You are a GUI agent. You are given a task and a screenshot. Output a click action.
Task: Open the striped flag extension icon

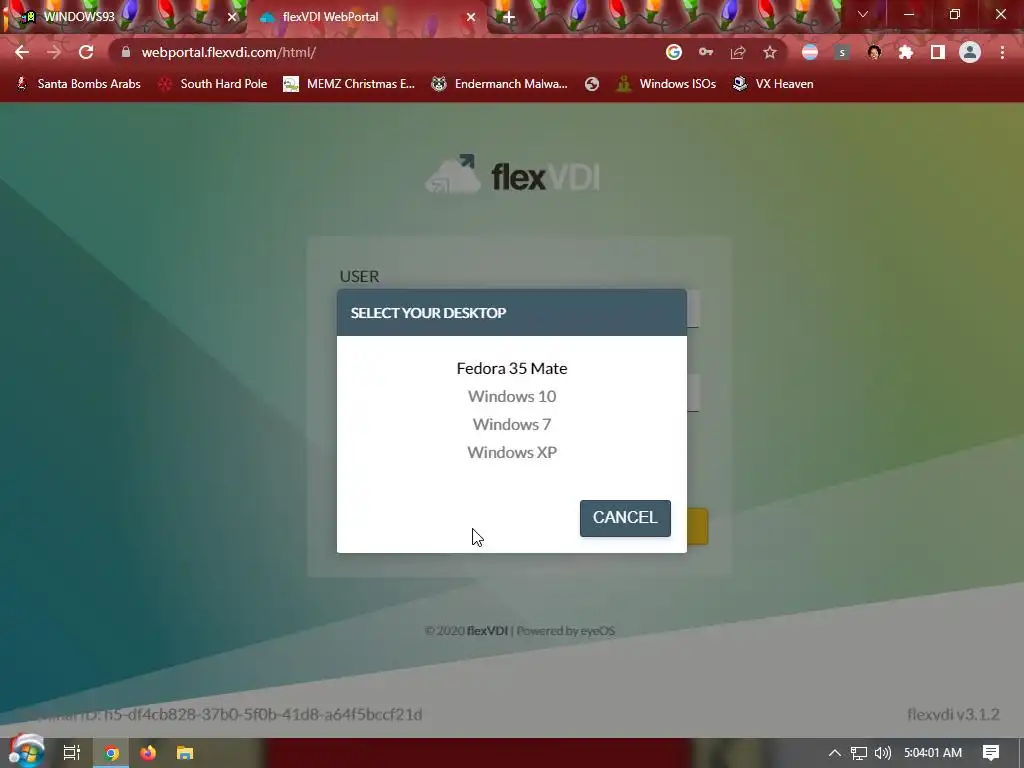pos(810,52)
